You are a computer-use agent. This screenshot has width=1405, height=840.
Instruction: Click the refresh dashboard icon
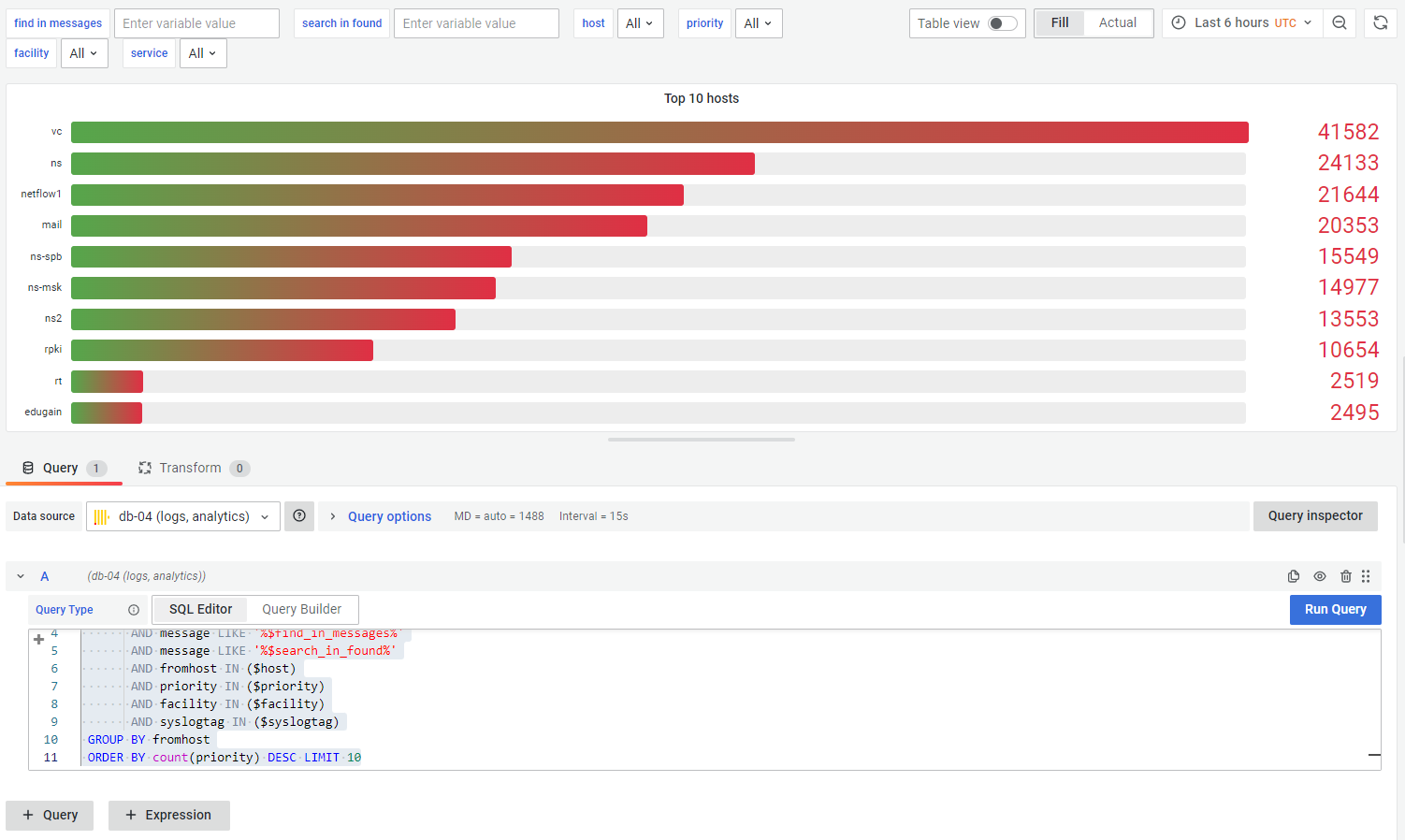[x=1381, y=22]
